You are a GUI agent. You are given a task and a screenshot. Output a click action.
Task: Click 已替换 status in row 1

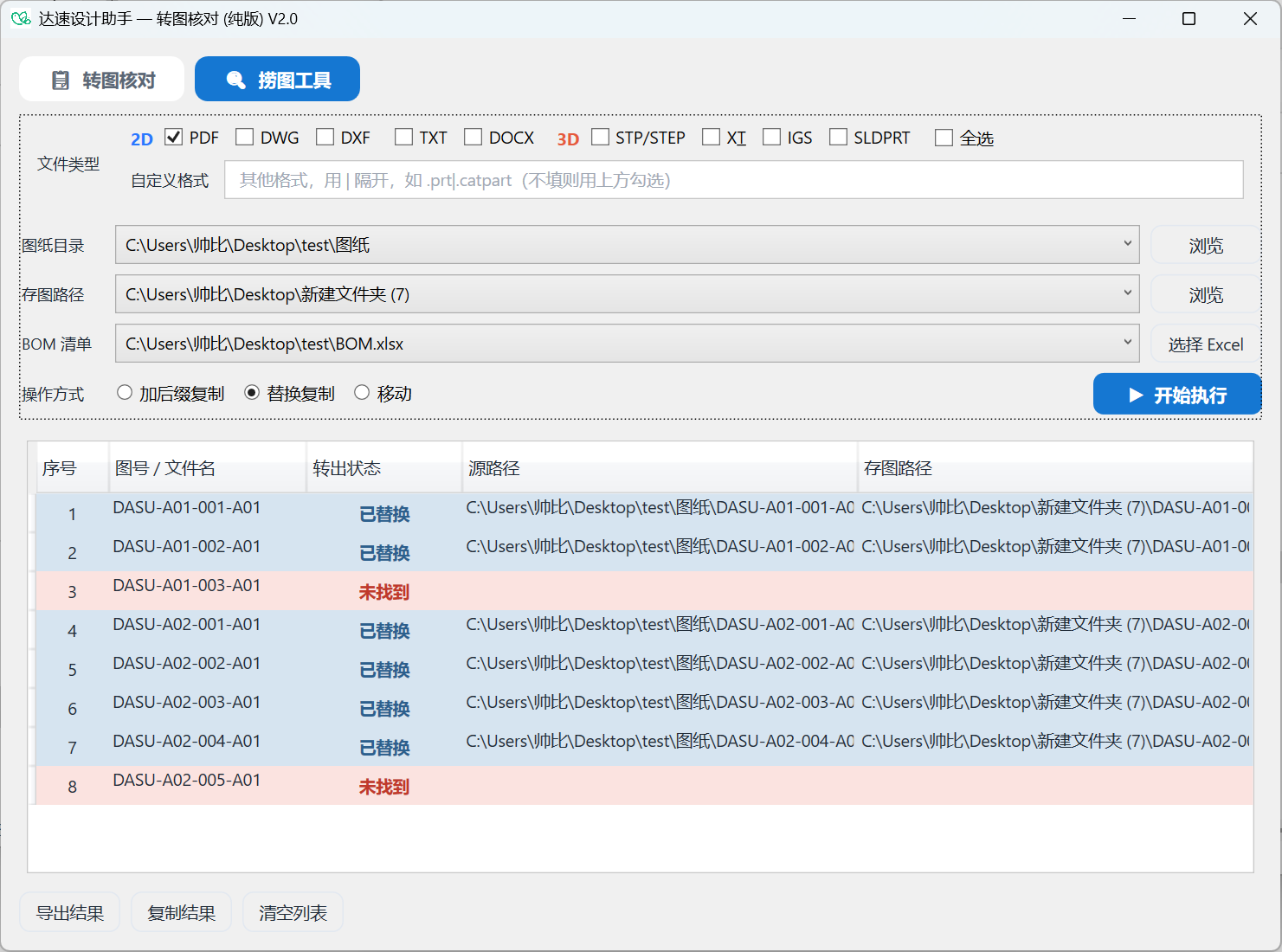click(x=384, y=514)
